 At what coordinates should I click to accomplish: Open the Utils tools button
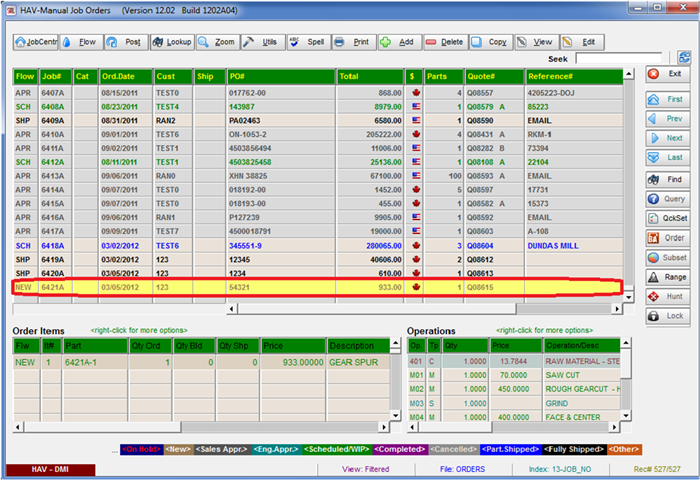263,42
